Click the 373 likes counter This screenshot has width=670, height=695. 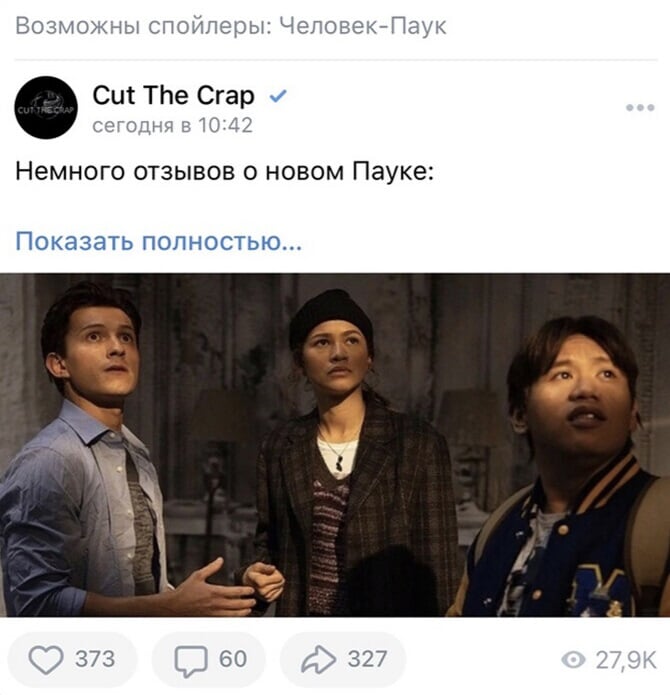click(95, 659)
